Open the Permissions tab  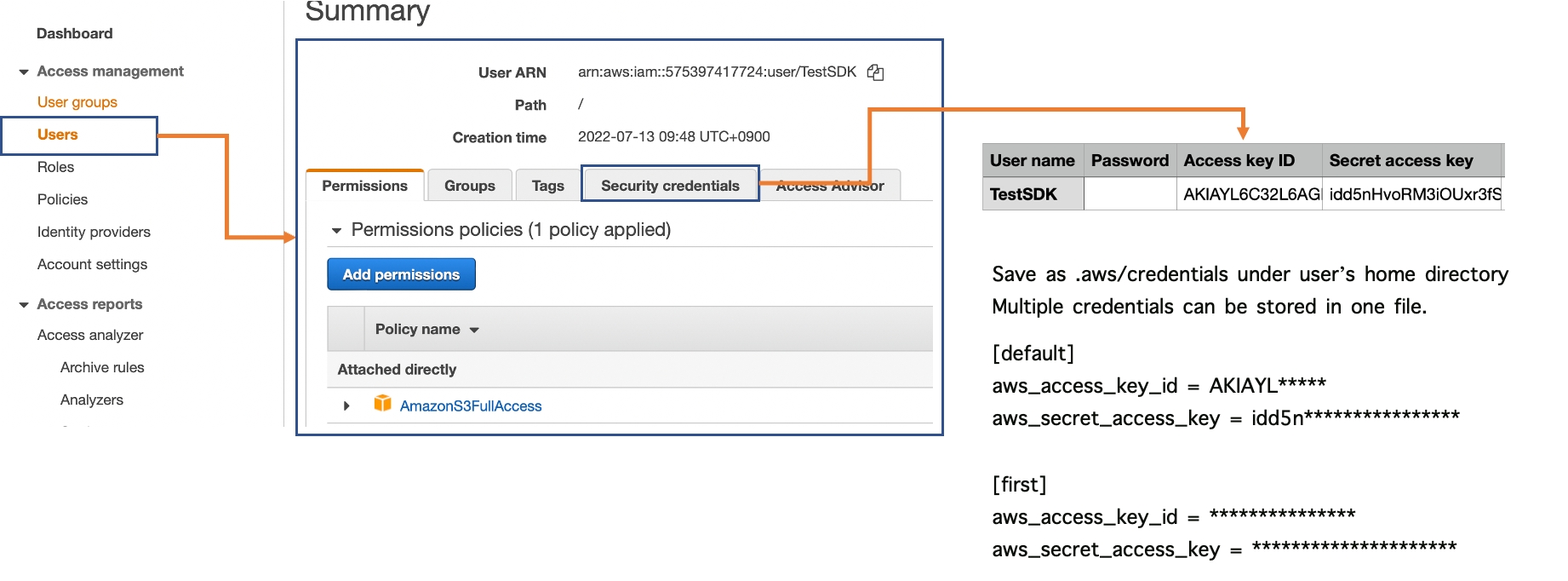coord(364,186)
